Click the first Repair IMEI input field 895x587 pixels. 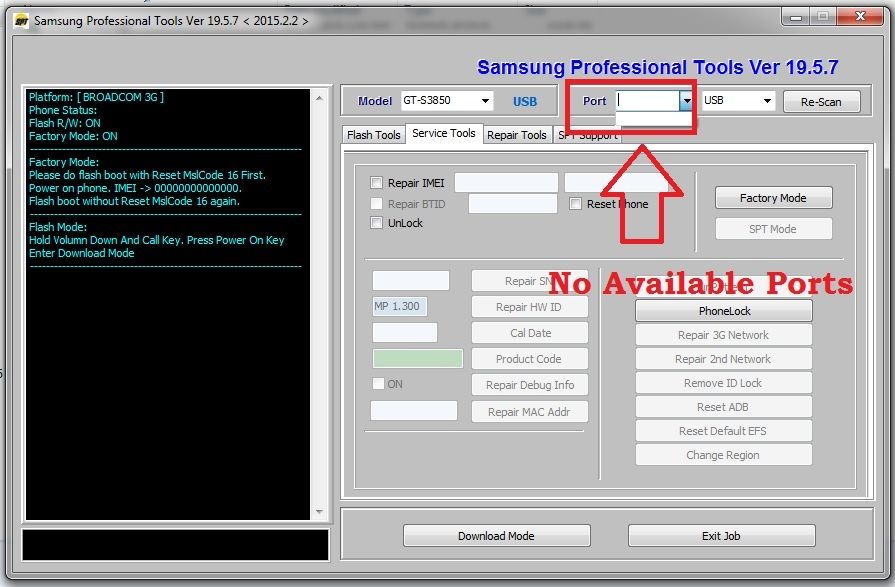click(x=506, y=183)
